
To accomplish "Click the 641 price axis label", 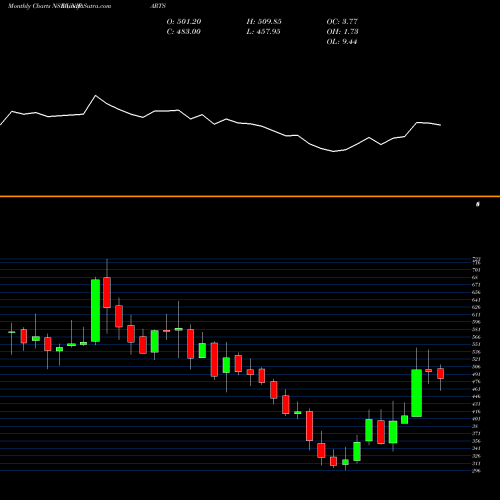I will click(476, 300).
